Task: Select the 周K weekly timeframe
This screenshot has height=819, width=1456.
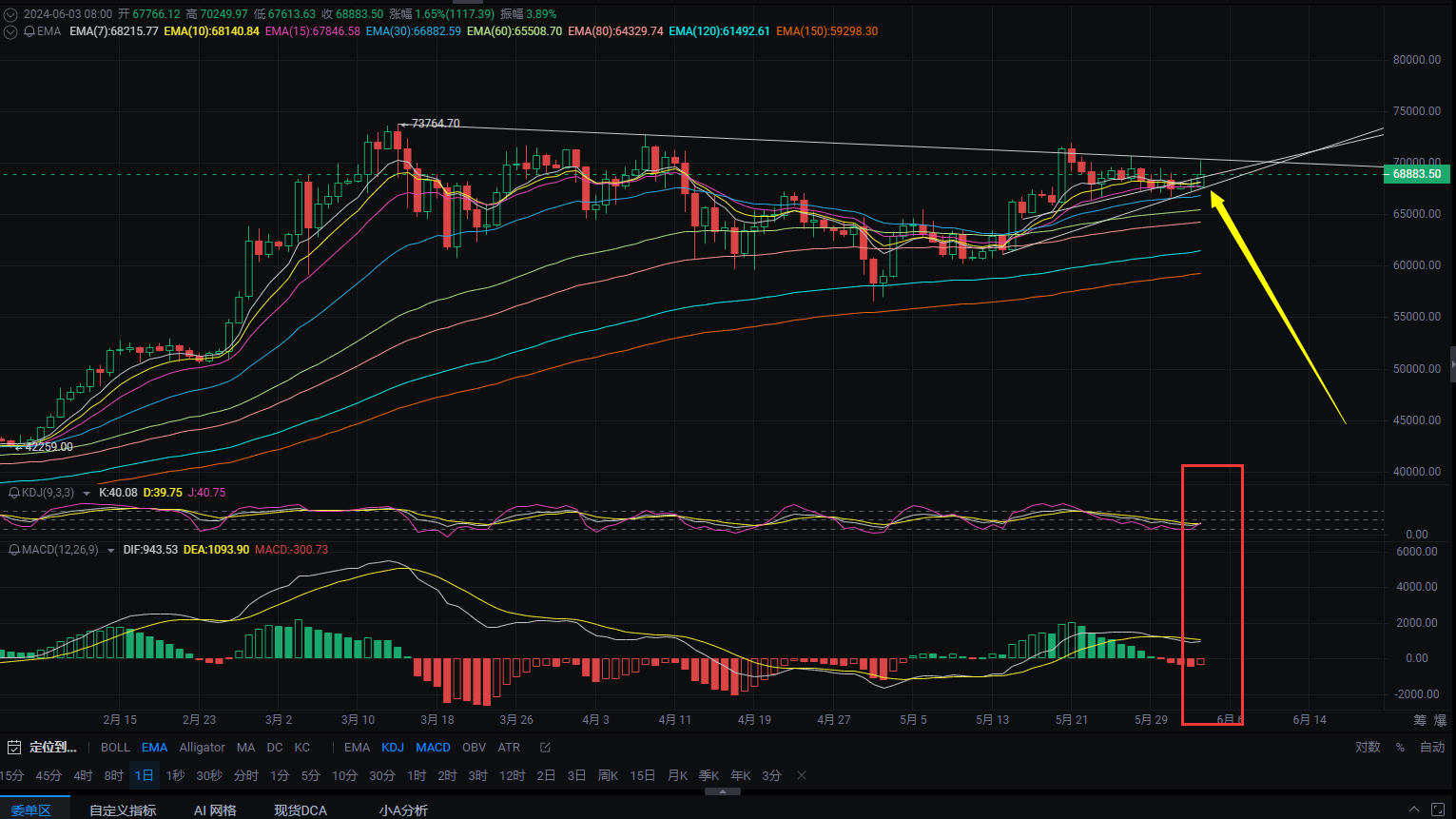Action: (x=608, y=776)
